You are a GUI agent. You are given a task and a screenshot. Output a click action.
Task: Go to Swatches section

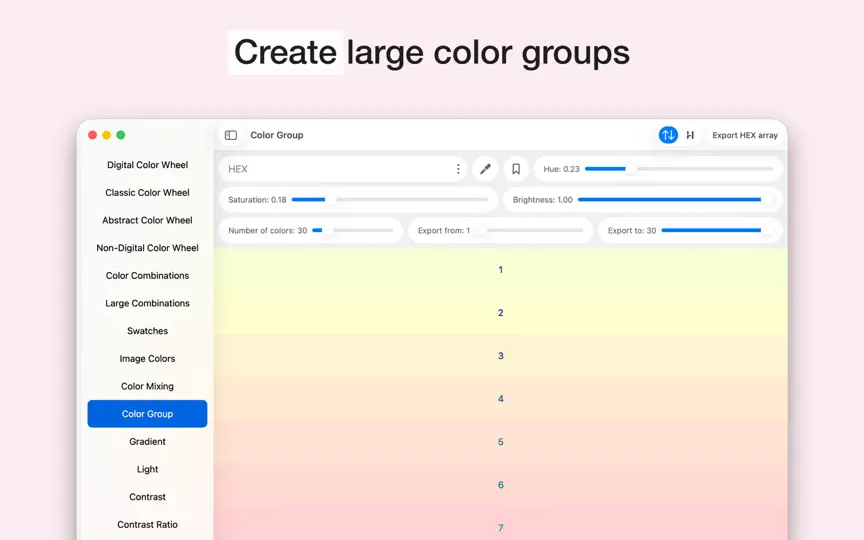point(147,331)
